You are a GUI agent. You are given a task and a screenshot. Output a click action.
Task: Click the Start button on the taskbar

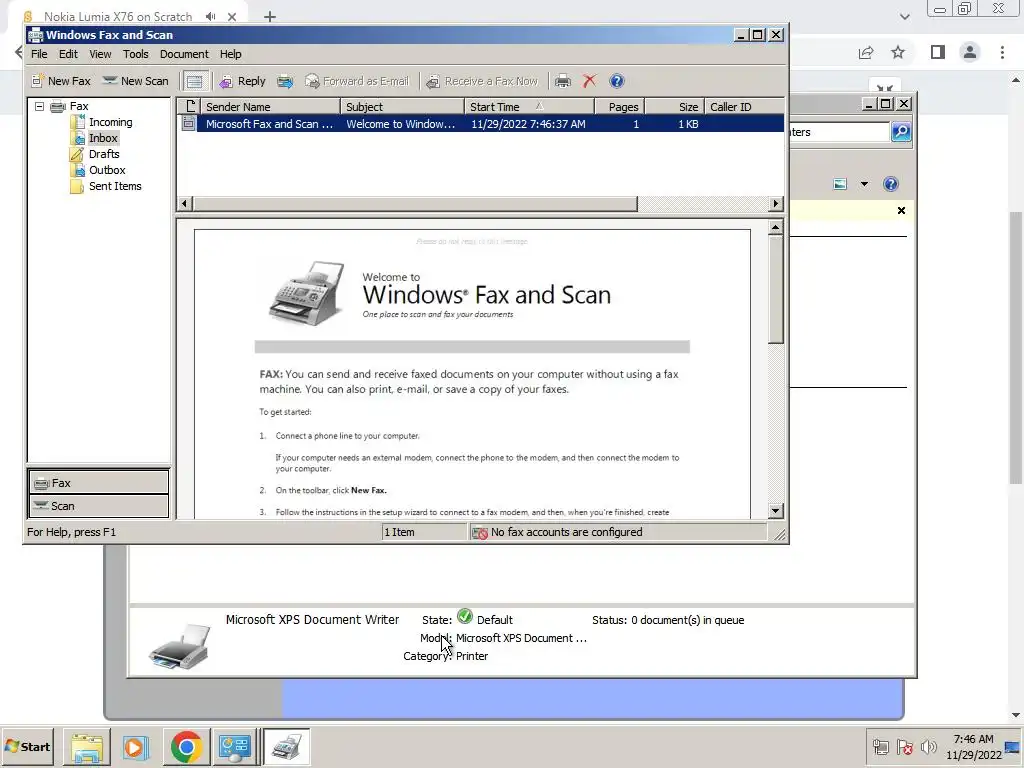pyautogui.click(x=28, y=746)
